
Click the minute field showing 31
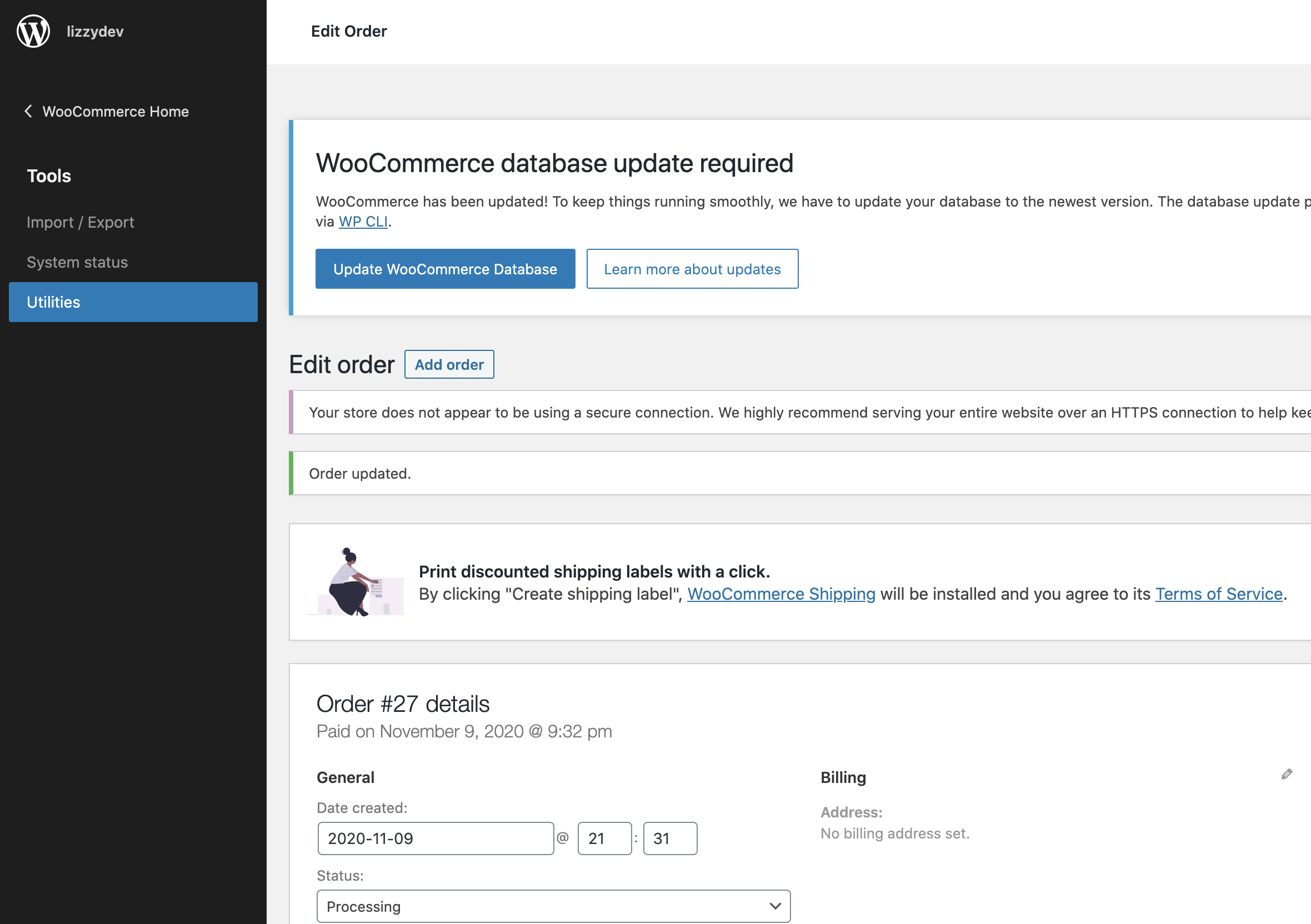click(670, 838)
